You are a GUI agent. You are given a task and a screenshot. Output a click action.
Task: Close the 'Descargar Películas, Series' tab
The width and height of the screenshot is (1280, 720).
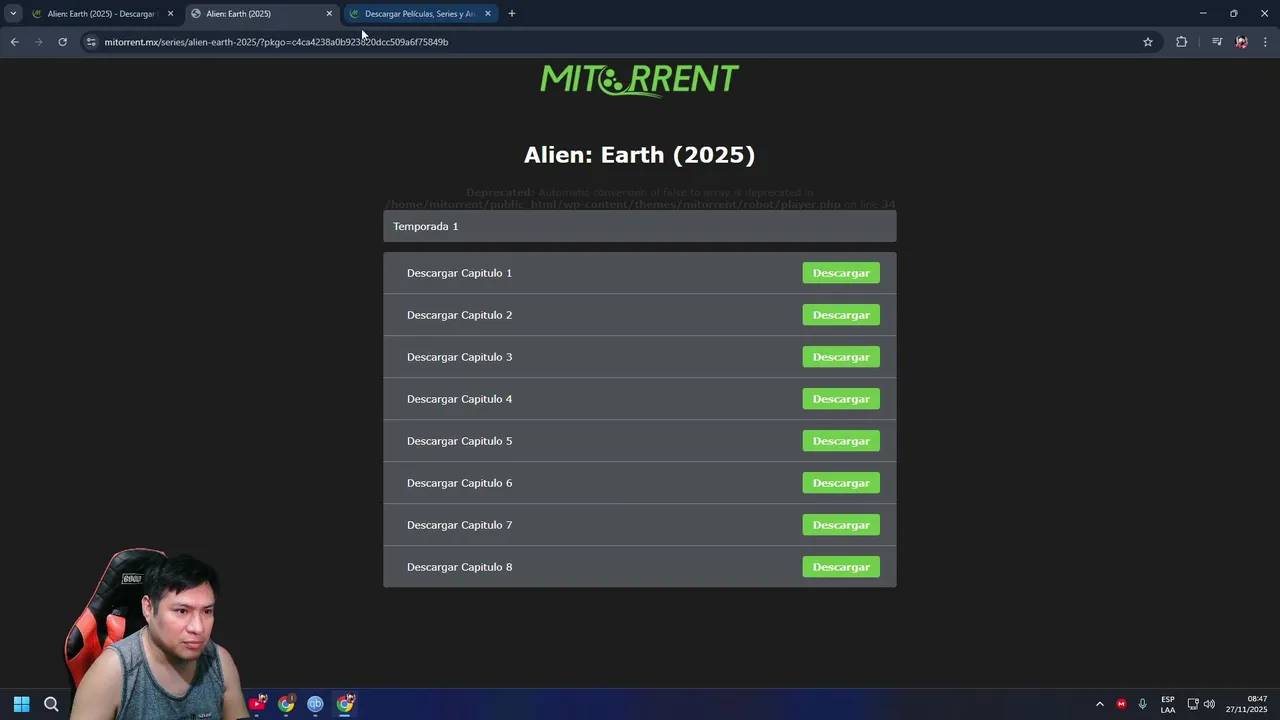click(488, 14)
